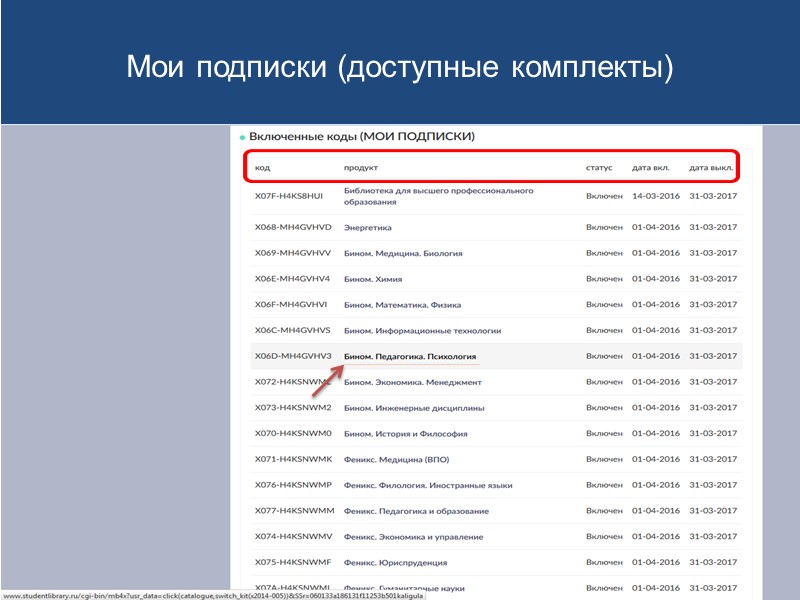Click the 'продукт' column header
This screenshot has height=600, width=800.
(361, 168)
